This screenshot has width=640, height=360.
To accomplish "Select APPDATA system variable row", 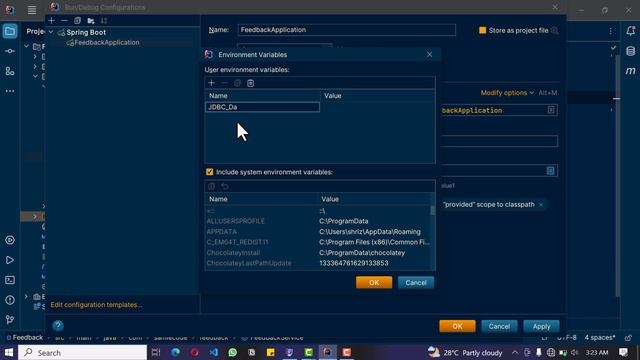I will [318, 231].
